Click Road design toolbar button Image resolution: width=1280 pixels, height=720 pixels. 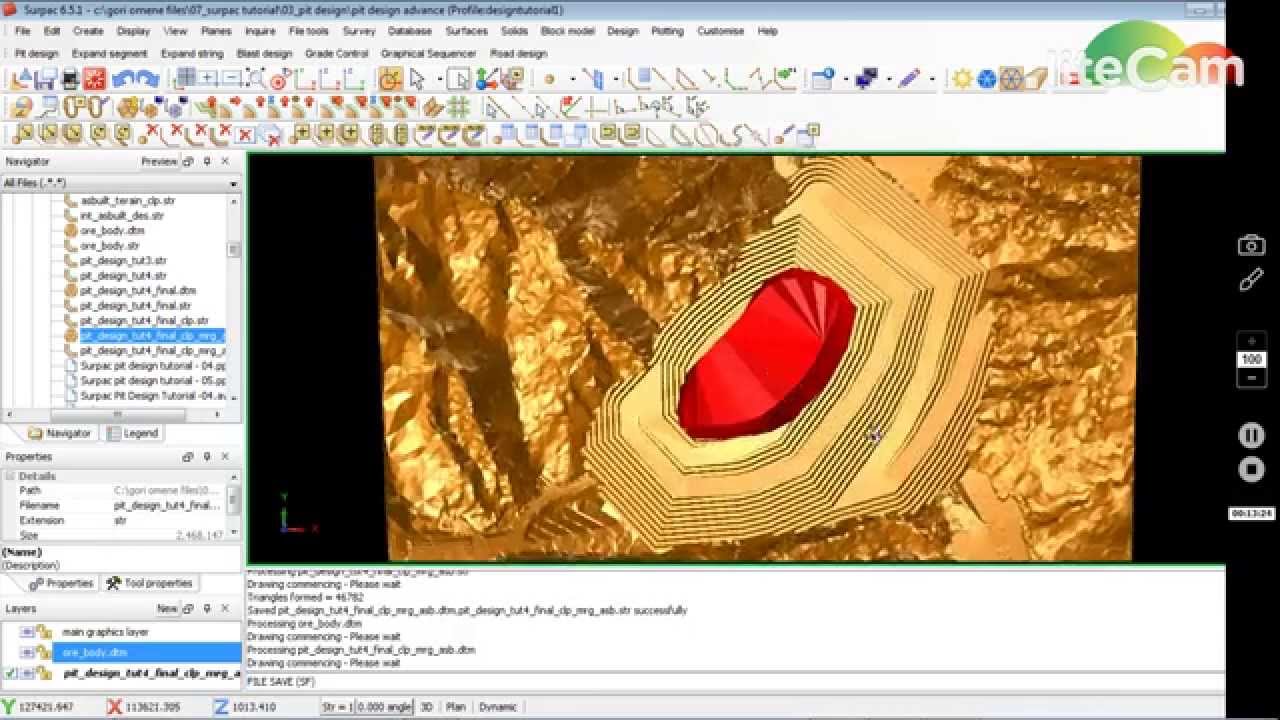point(519,53)
